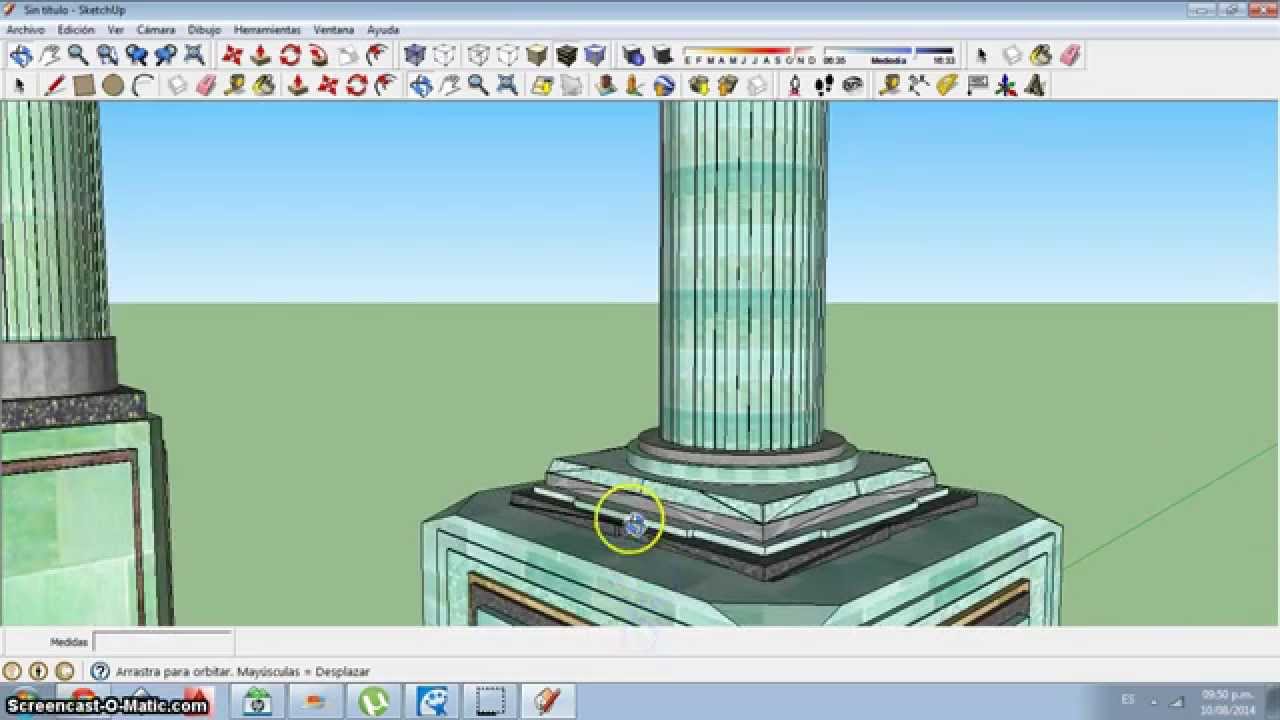Viewport: 1280px width, 720px height.
Task: Click the green camera taskbar icon
Action: pos(258,702)
